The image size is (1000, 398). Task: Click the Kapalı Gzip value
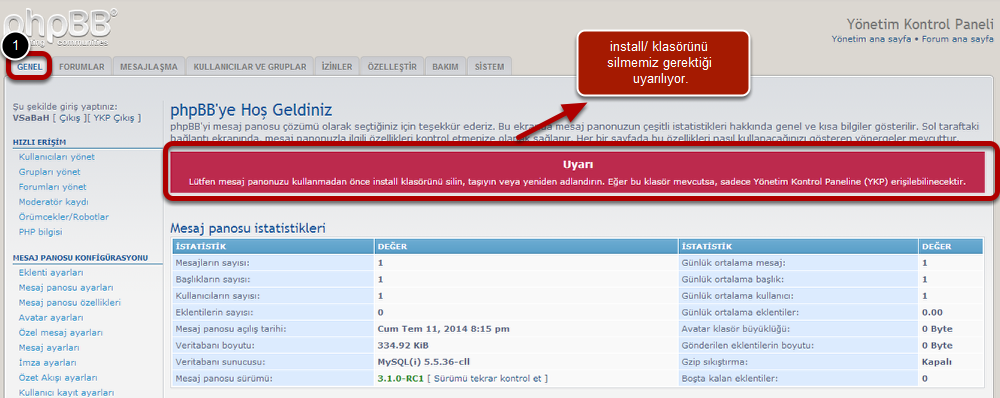938,362
